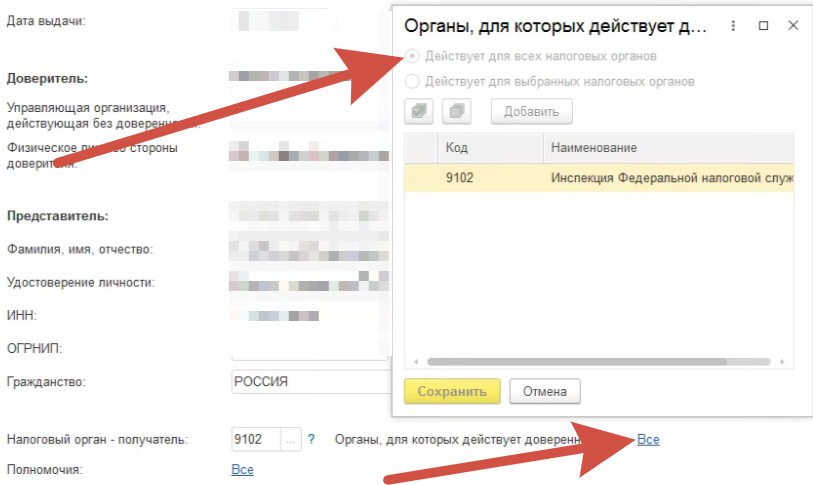Screen dimensions: 813x485
Task: Click the horizontal scrollbar in the table
Action: [600, 362]
